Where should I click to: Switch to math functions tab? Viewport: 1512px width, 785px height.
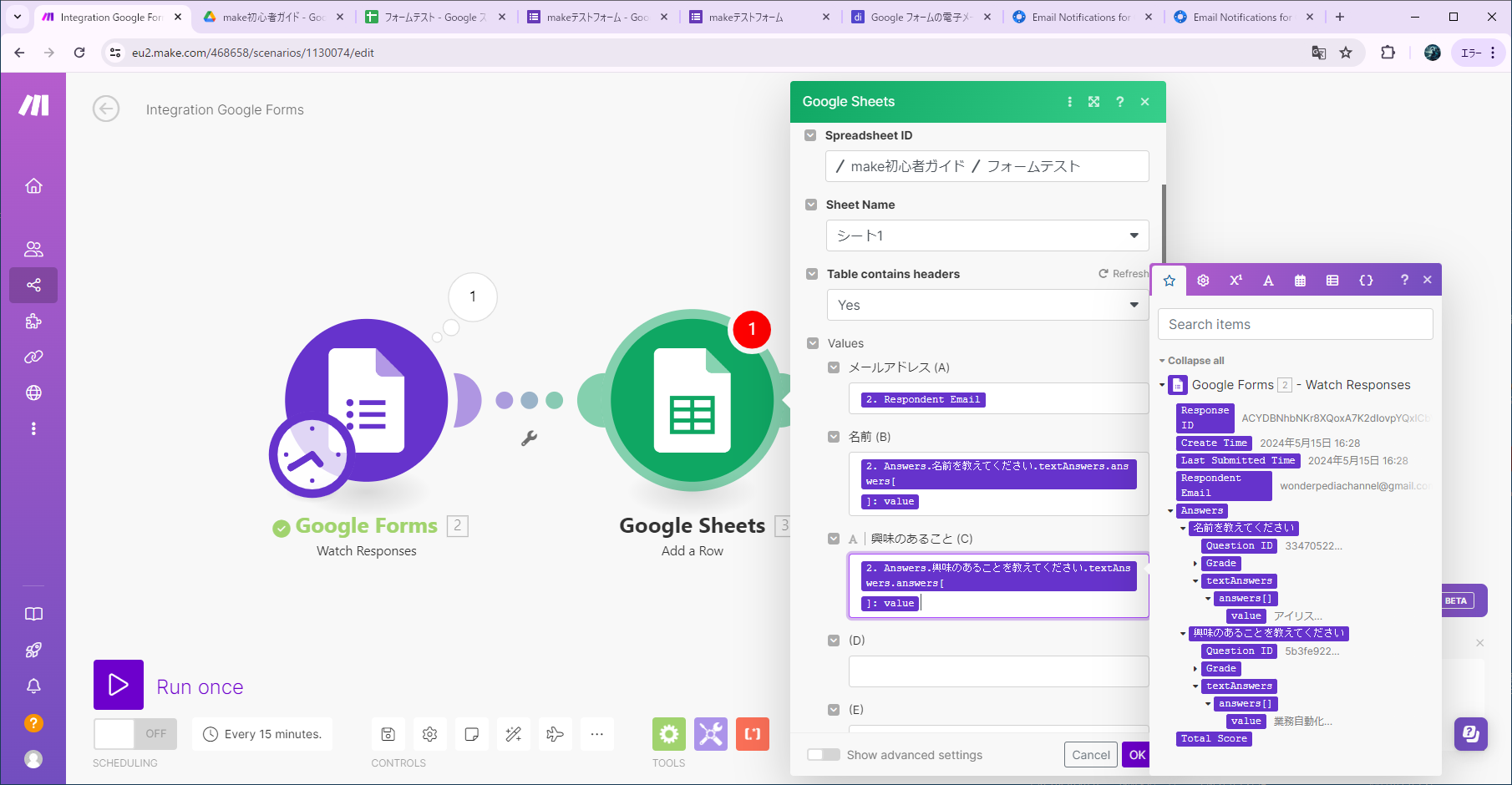[1235, 281]
